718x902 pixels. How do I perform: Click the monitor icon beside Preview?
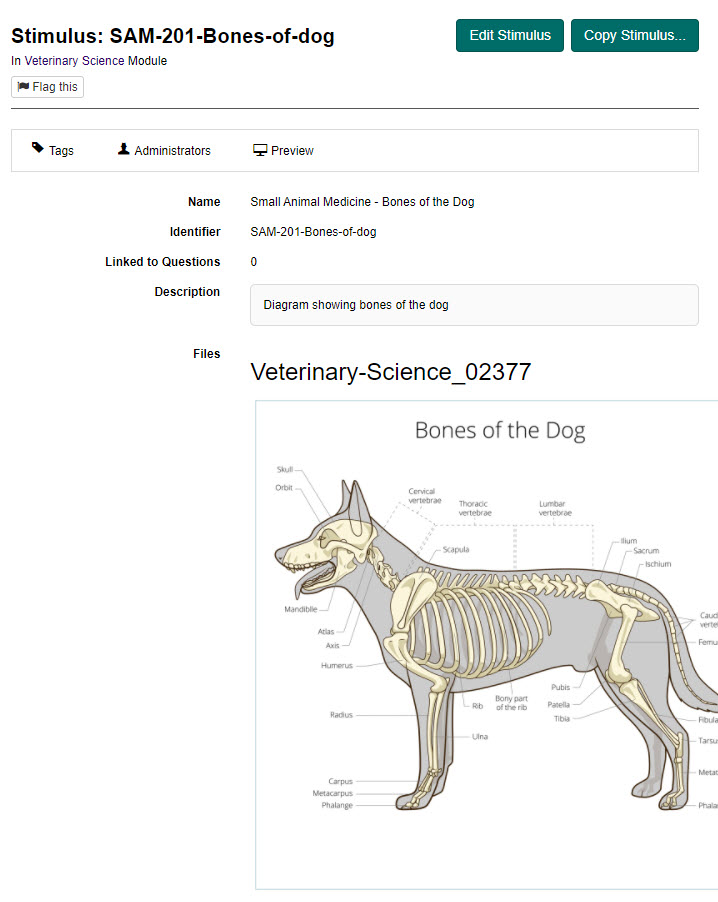(260, 151)
